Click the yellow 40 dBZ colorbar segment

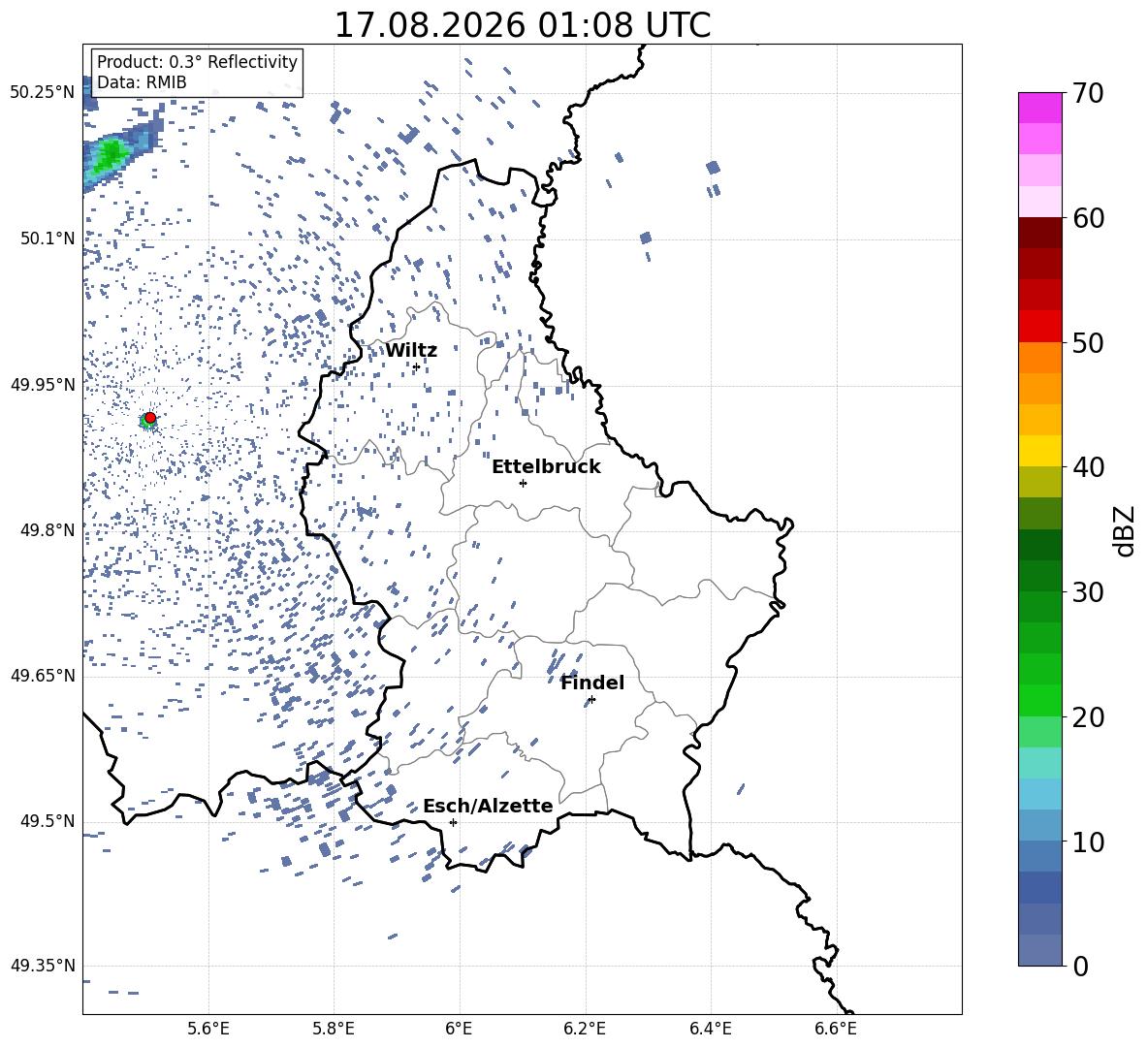[x=1039, y=451]
